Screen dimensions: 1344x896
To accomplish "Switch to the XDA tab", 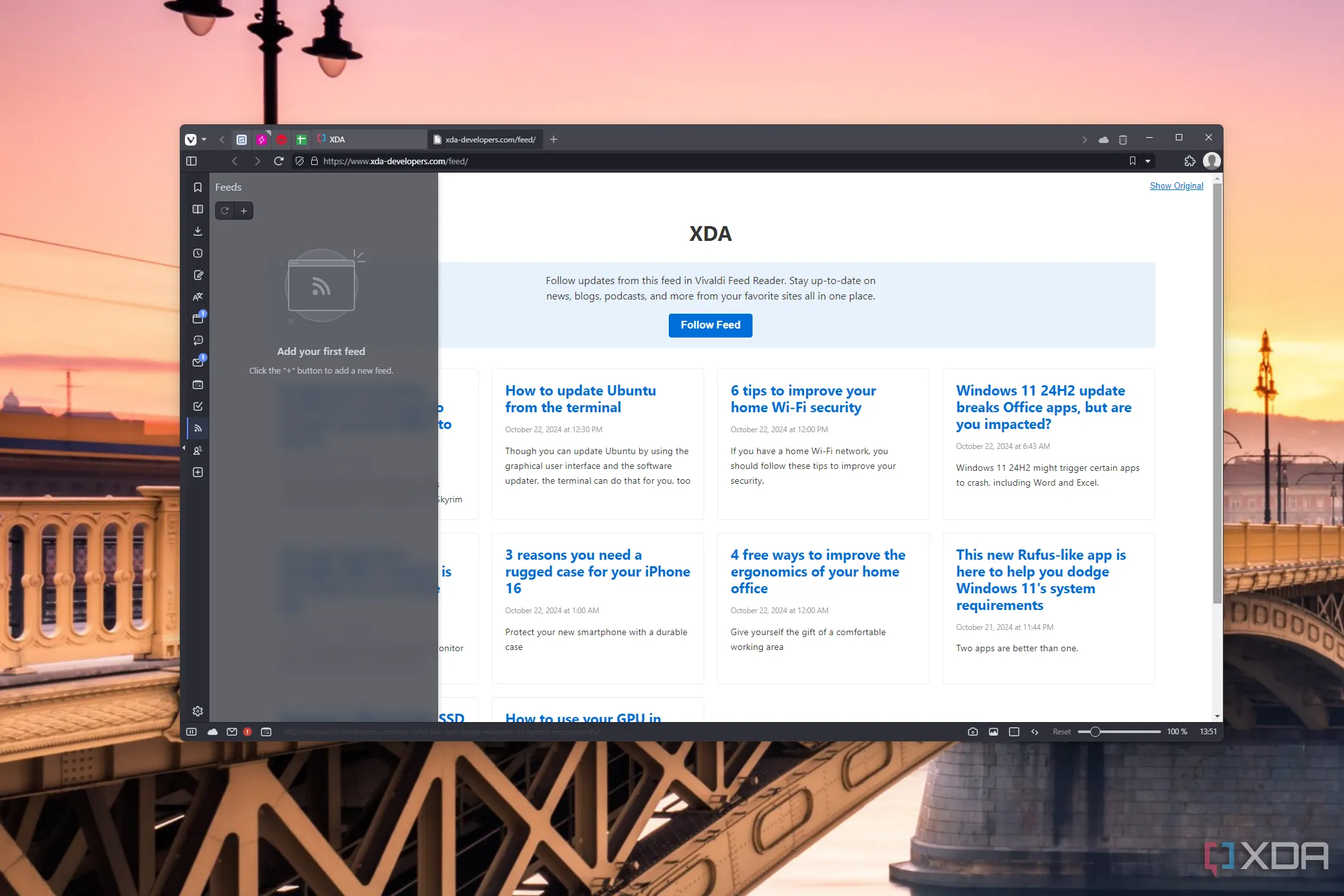I will [x=370, y=139].
